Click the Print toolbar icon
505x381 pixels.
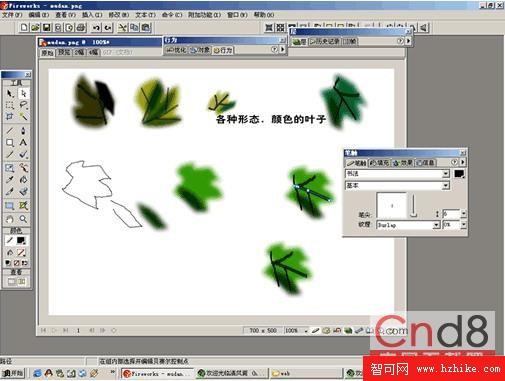[x=81, y=27]
